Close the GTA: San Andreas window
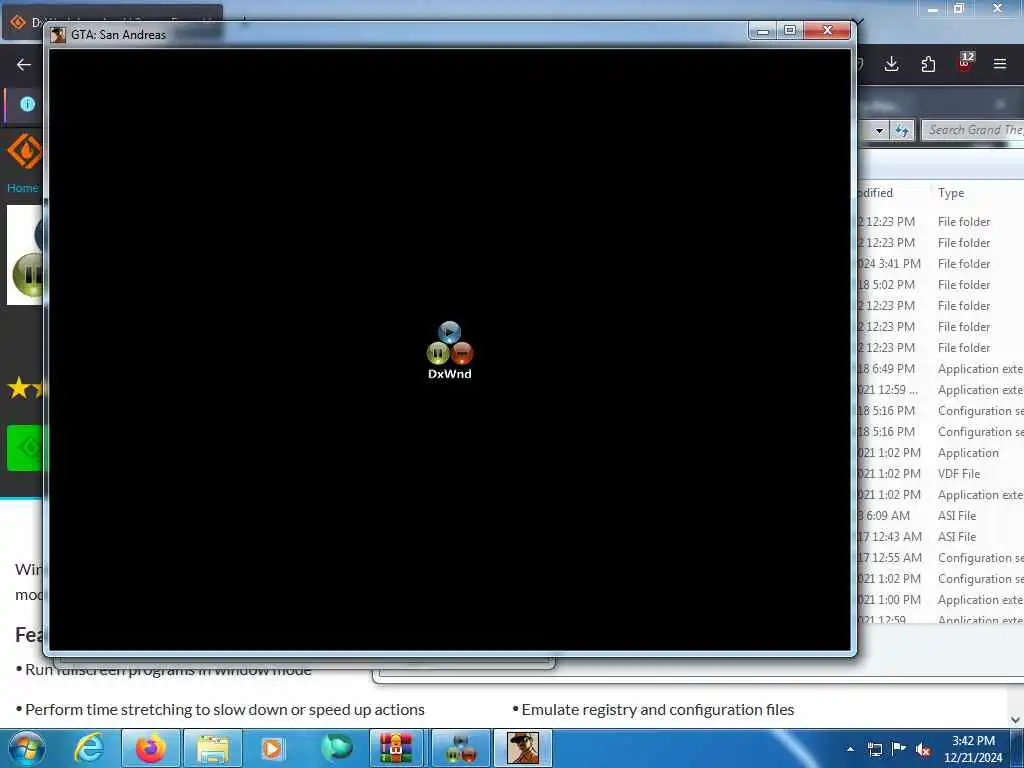The height and width of the screenshot is (768, 1024). pyautogui.click(x=827, y=30)
